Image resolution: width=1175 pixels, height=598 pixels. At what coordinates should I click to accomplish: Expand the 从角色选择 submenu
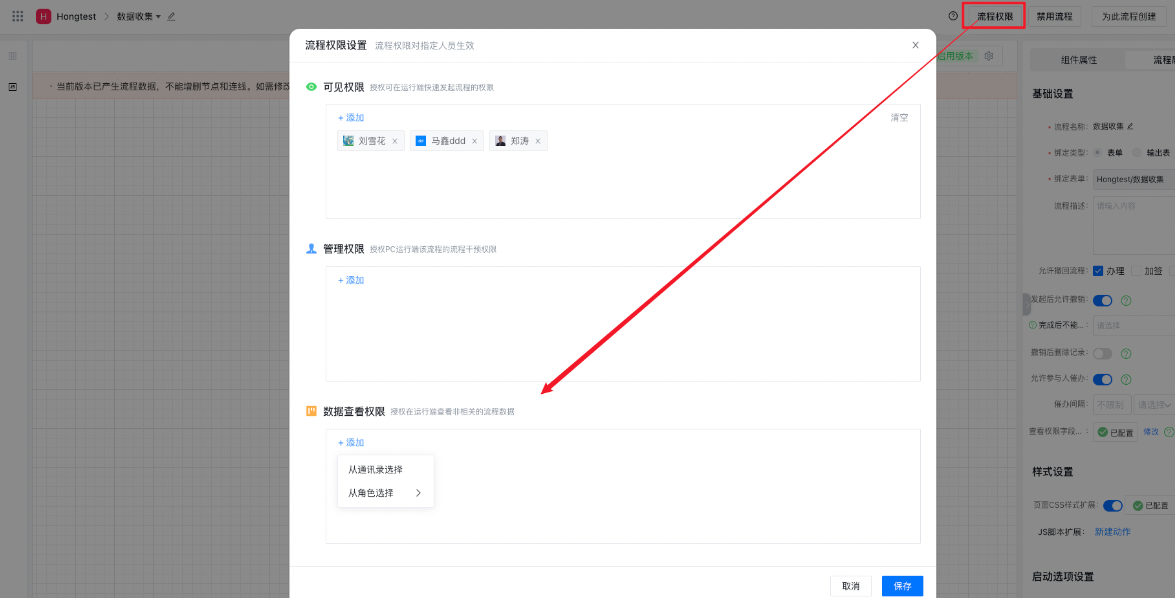click(385, 493)
